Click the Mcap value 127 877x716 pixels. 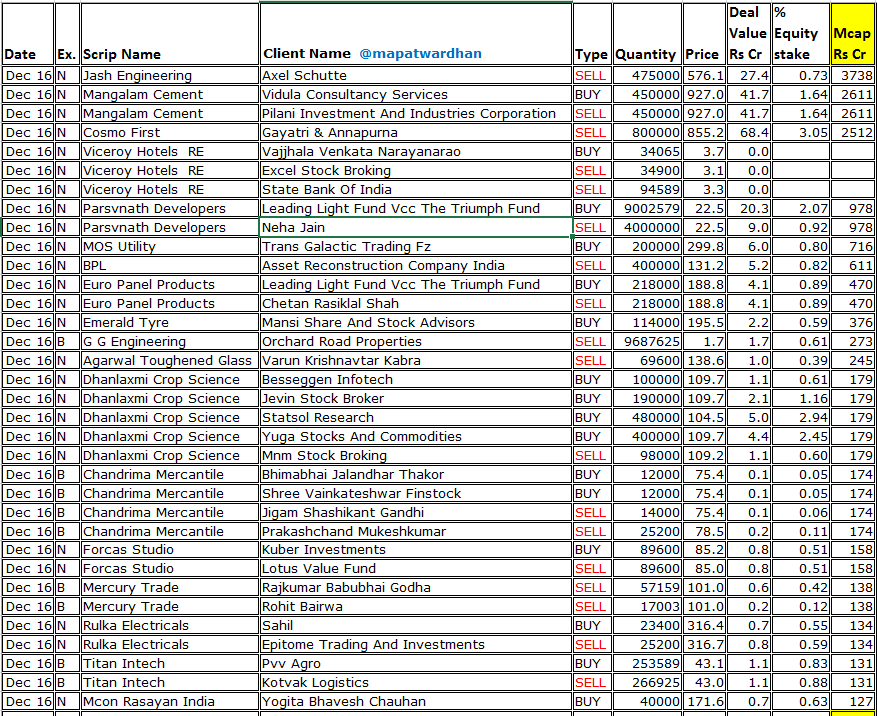click(x=852, y=702)
